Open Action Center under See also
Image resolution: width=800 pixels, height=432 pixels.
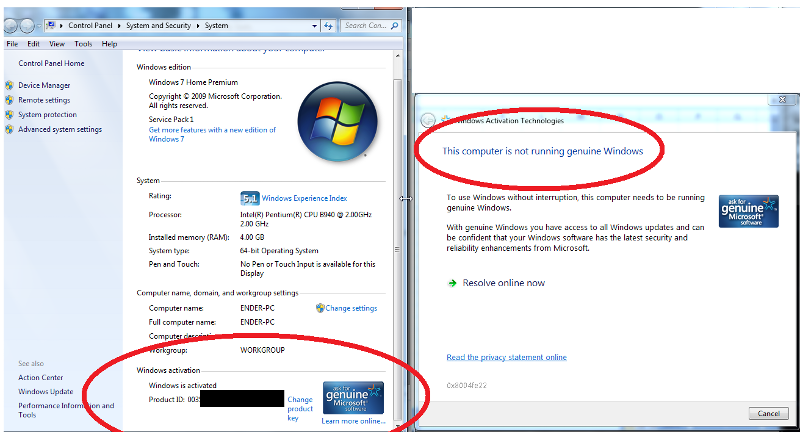40,377
